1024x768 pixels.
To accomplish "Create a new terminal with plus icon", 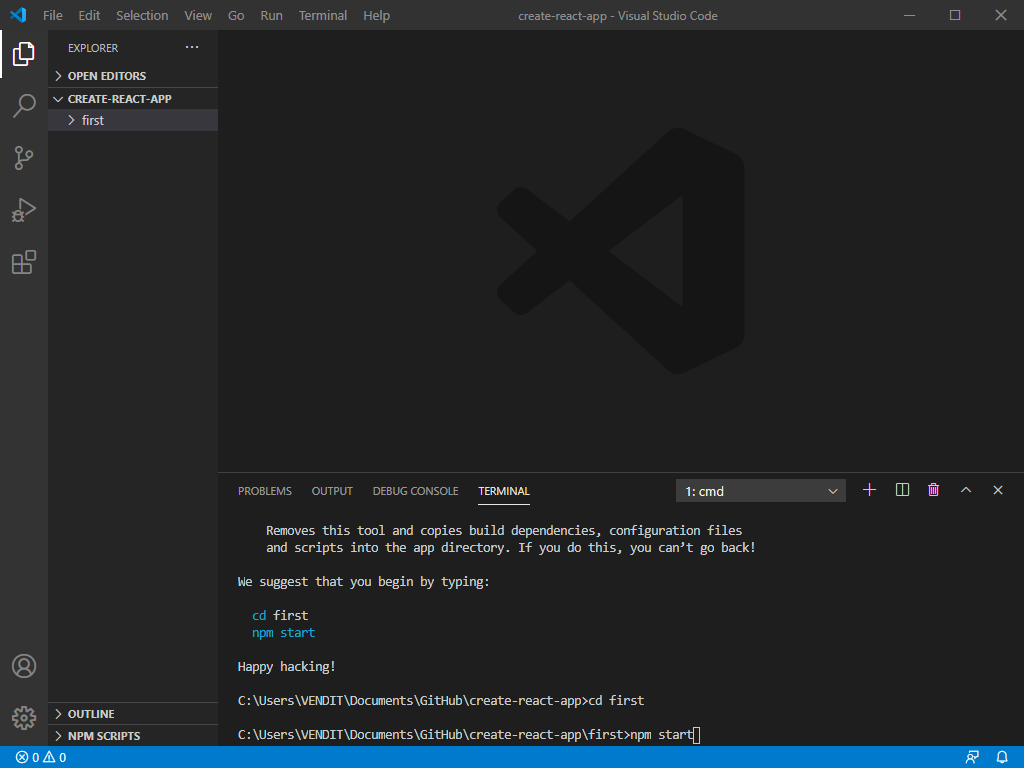I will click(x=869, y=490).
